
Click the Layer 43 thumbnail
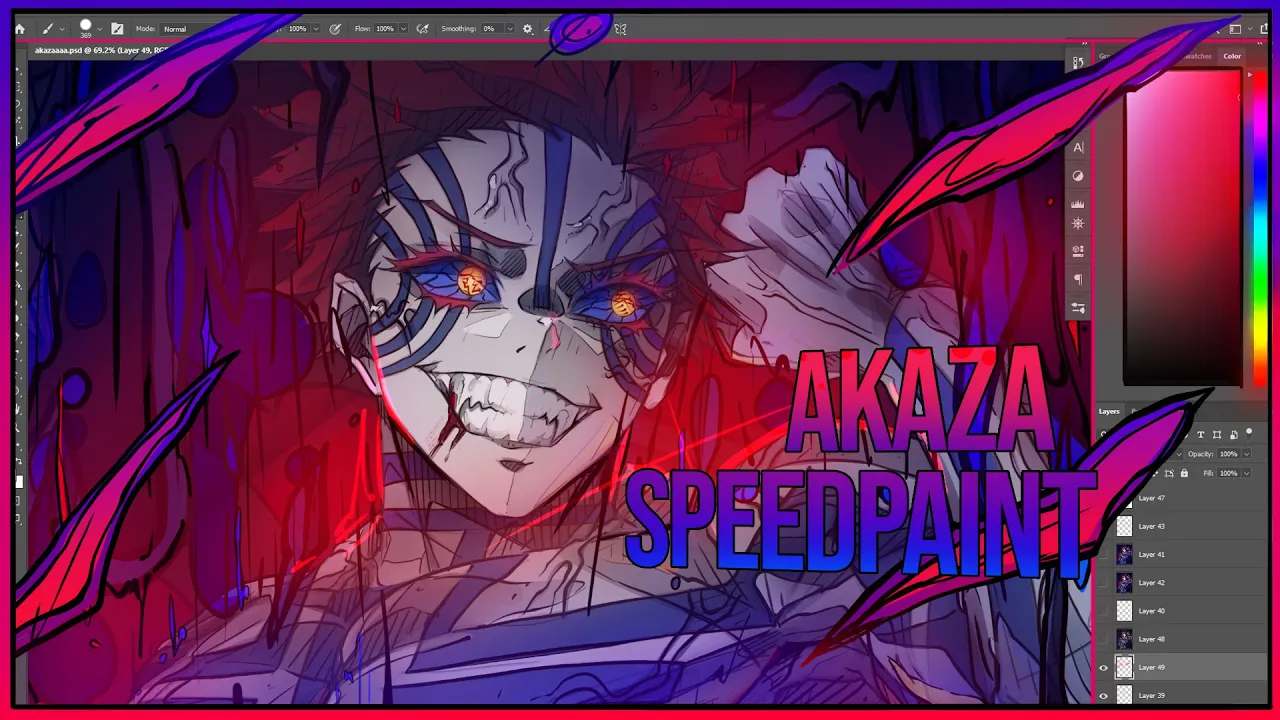(1124, 526)
